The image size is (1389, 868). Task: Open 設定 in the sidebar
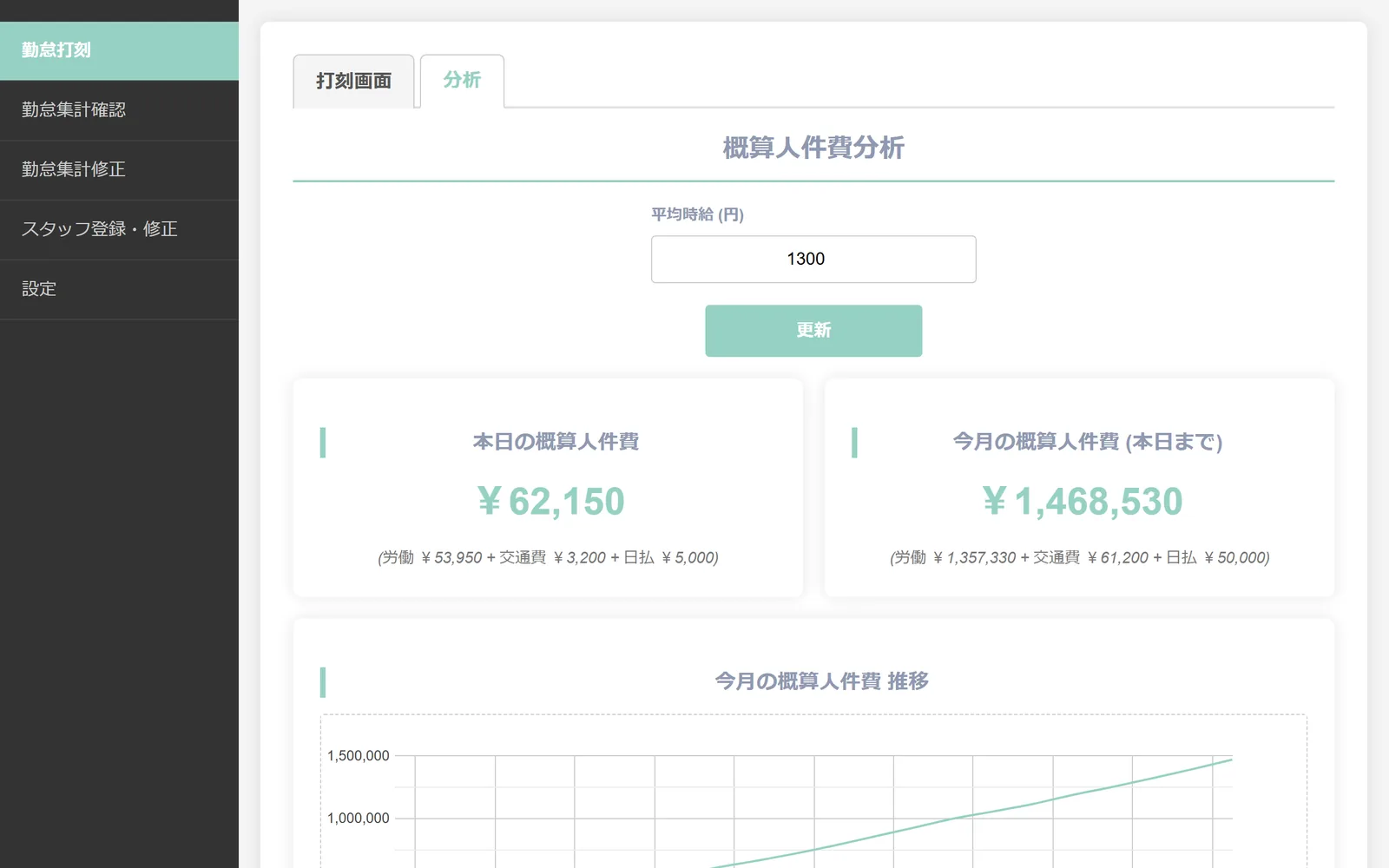click(x=119, y=289)
